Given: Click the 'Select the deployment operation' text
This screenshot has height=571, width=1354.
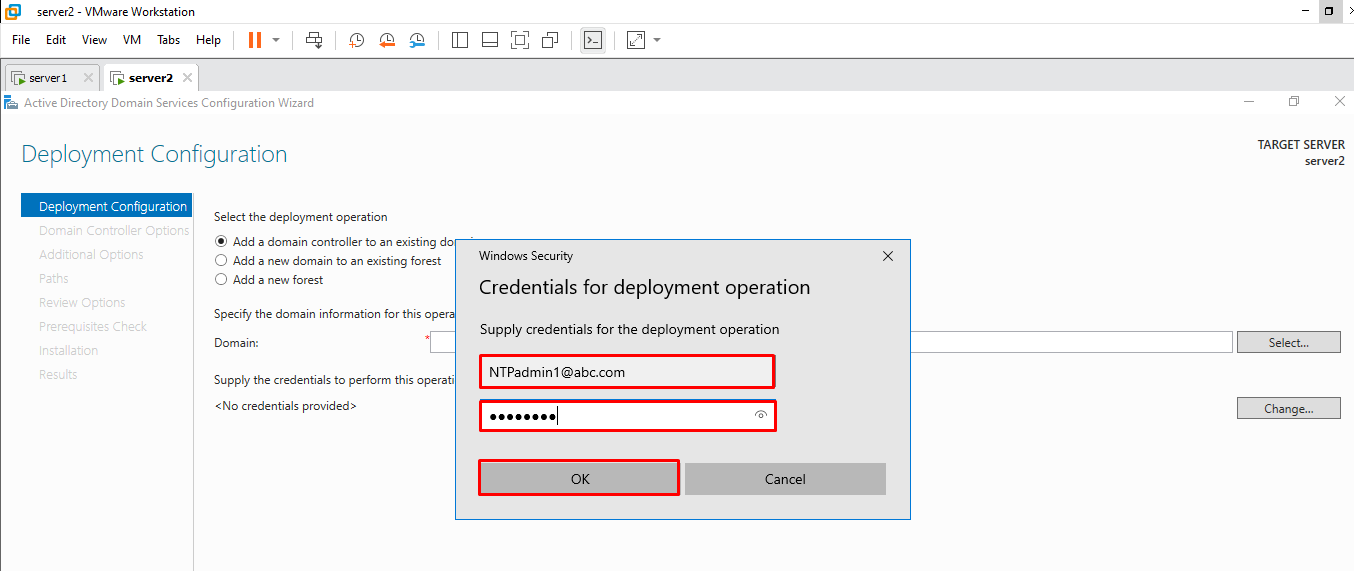Looking at the screenshot, I should 300,216.
